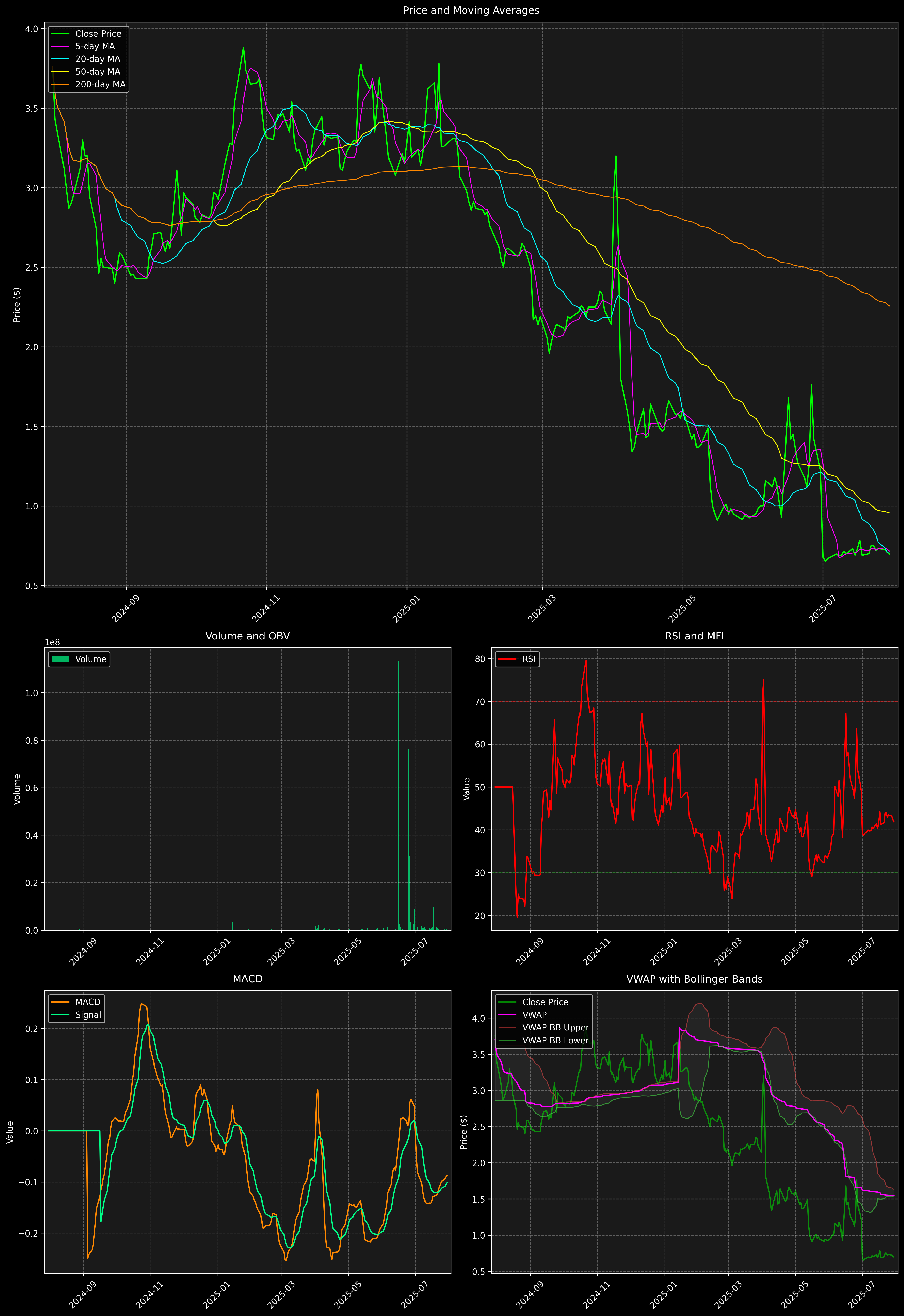904x1316 pixels.
Task: Click the 1.5 tick on the VWAP chart
Action: click(479, 1199)
